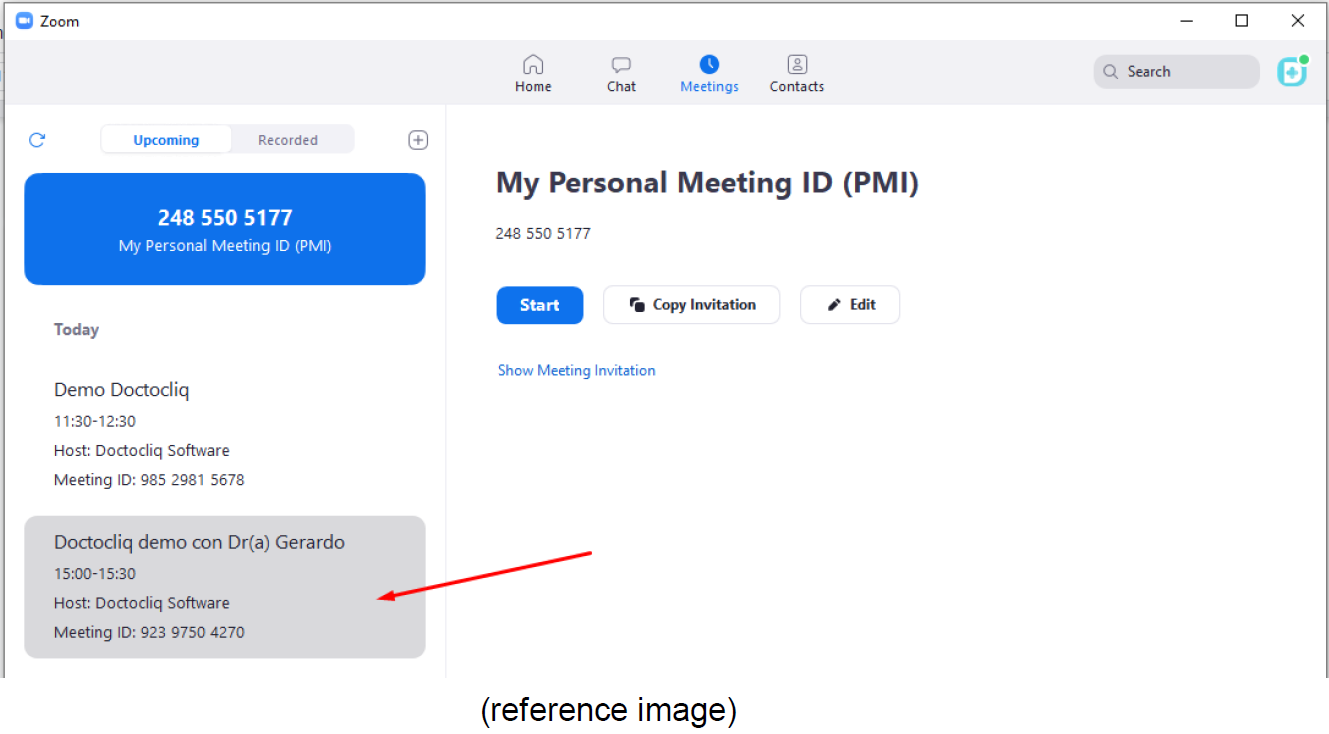This screenshot has height=734, width=1329.
Task: Select Doctocliq demo con Dr(a) Gerardo meeting
Action: point(225,587)
